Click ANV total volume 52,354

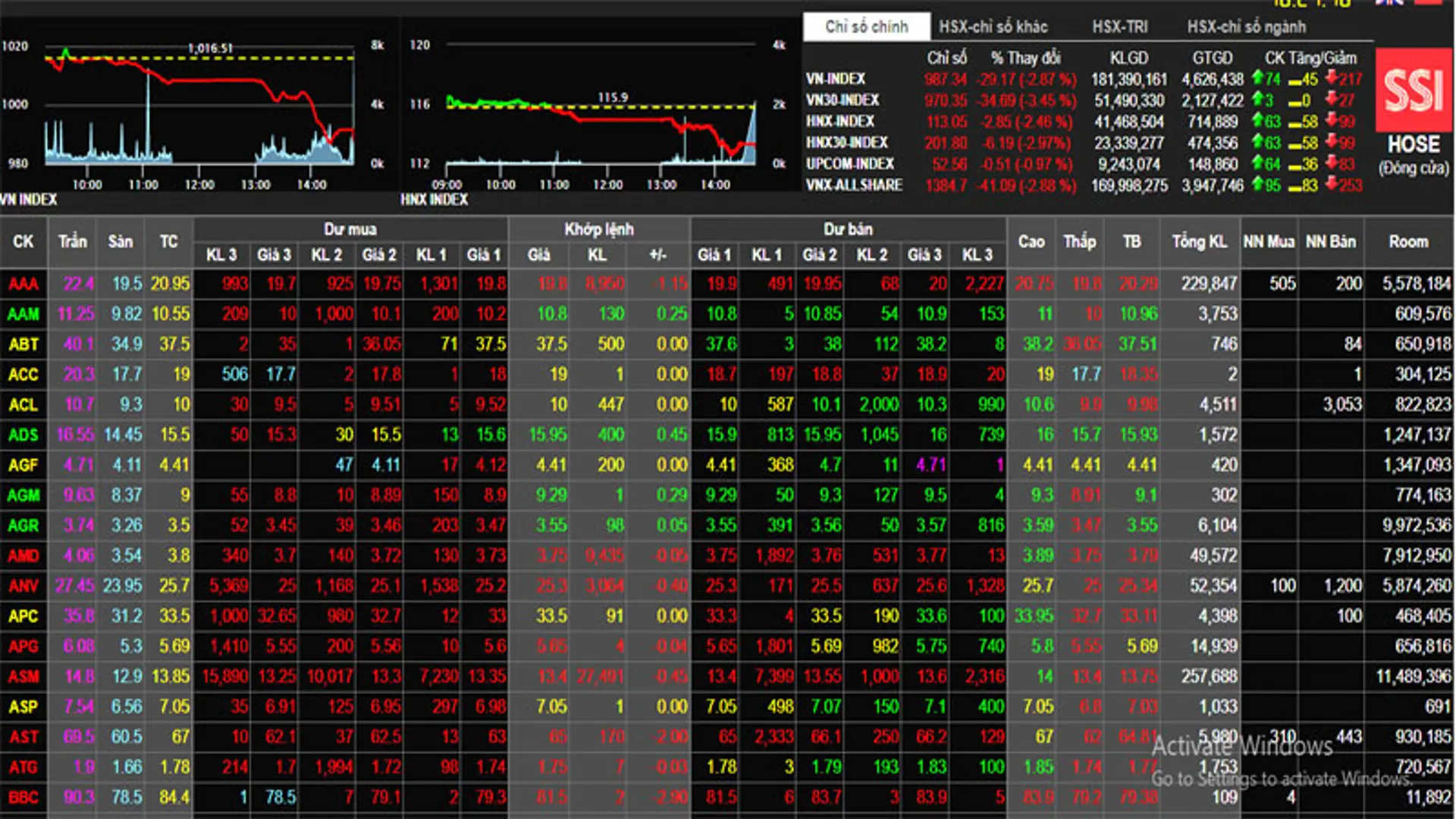tap(1213, 586)
